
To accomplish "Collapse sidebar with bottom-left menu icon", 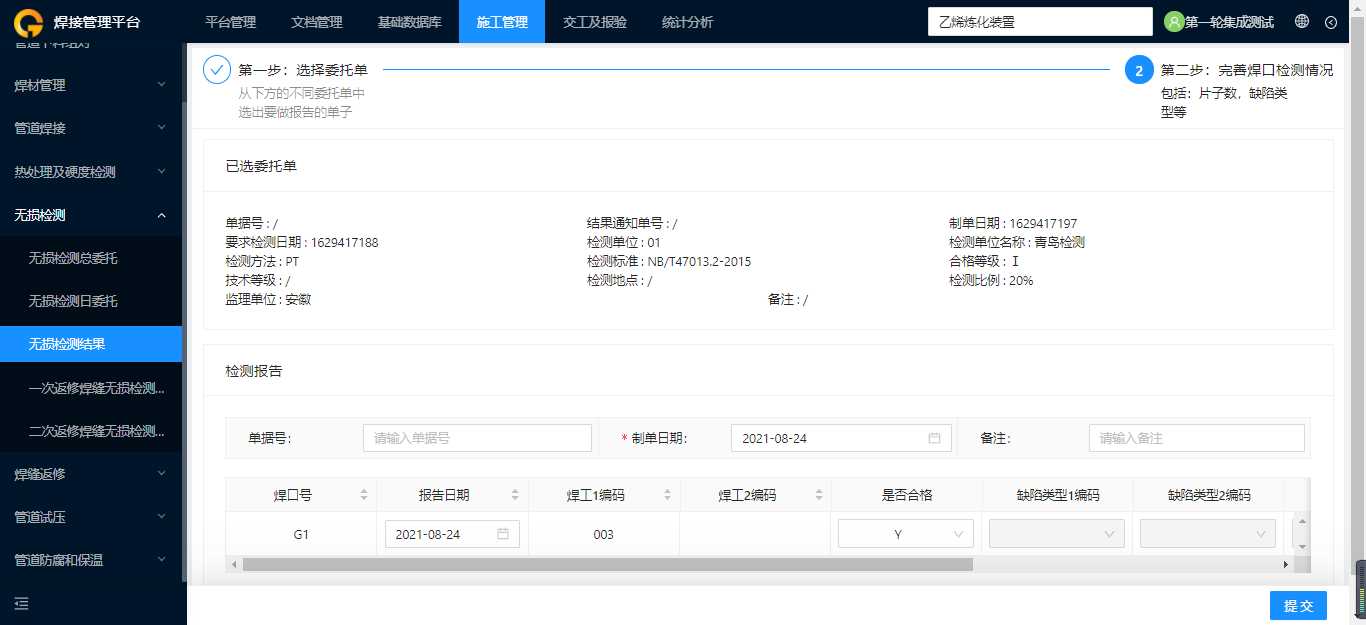I will [x=21, y=603].
